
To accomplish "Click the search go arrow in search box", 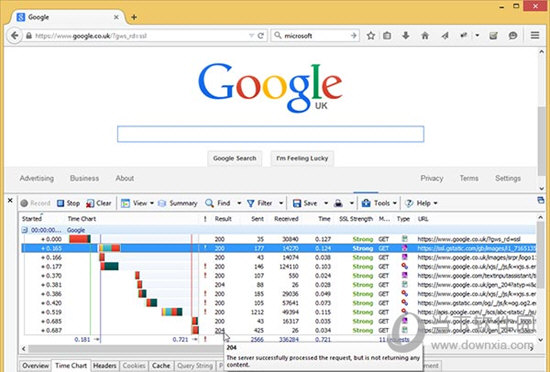I will 354,35.
